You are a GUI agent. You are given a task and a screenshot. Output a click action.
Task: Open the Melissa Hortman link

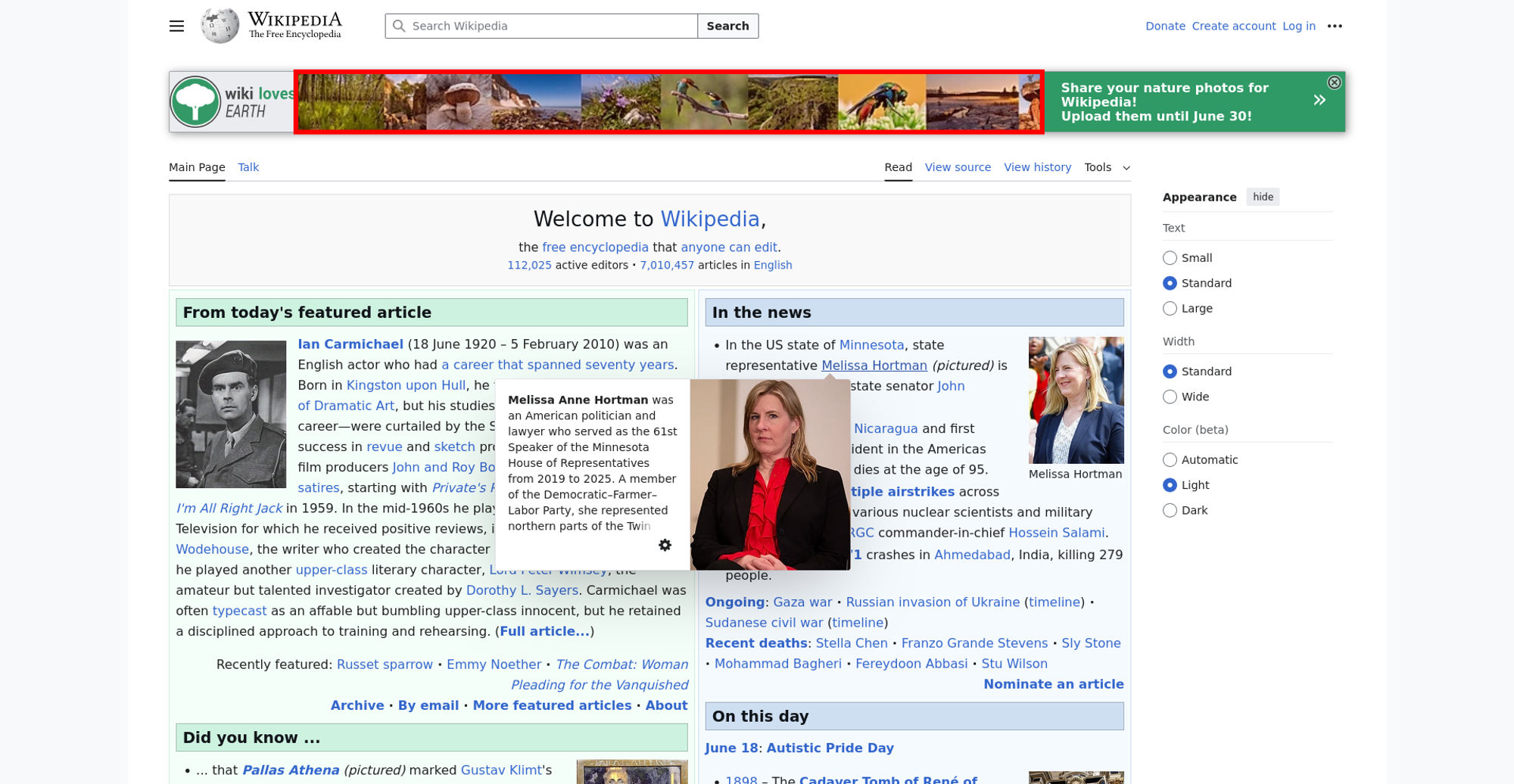[x=874, y=366]
